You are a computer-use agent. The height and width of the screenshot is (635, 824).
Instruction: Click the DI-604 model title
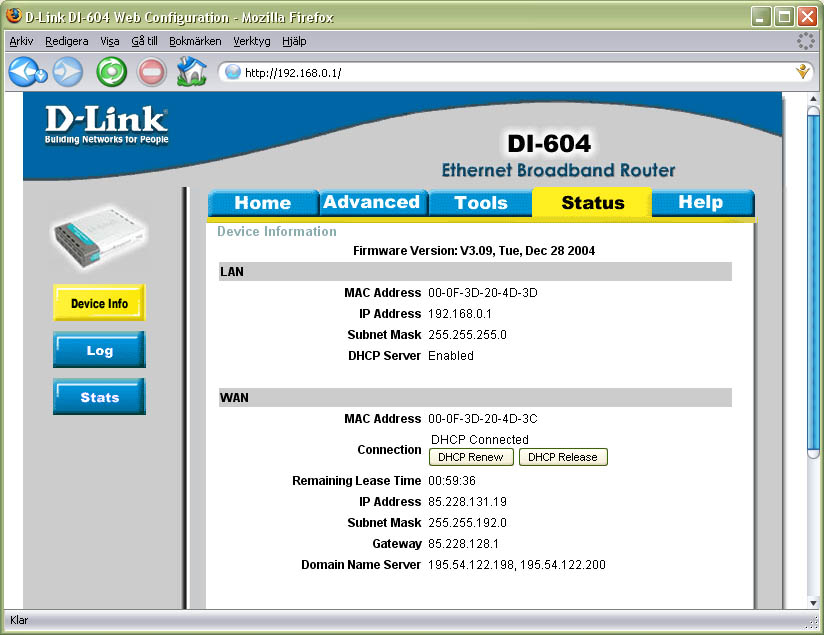point(549,144)
